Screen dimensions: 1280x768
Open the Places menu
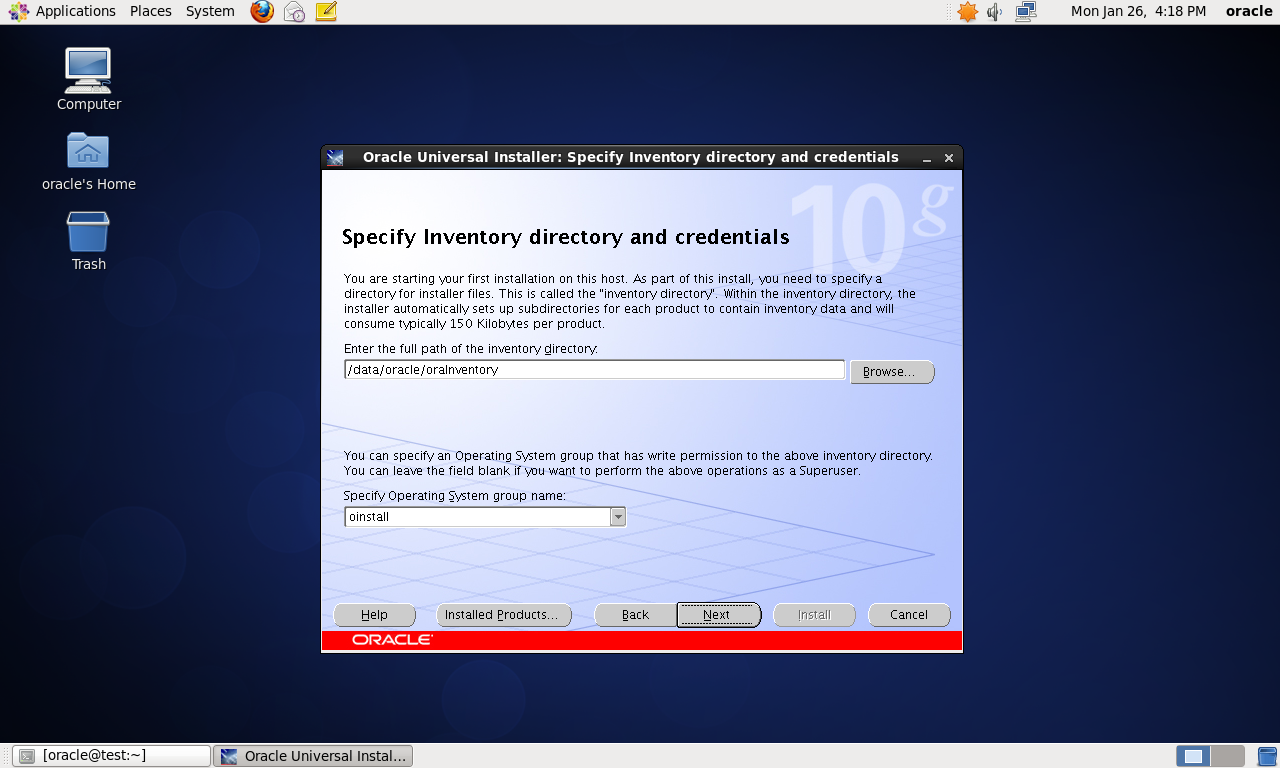151,11
